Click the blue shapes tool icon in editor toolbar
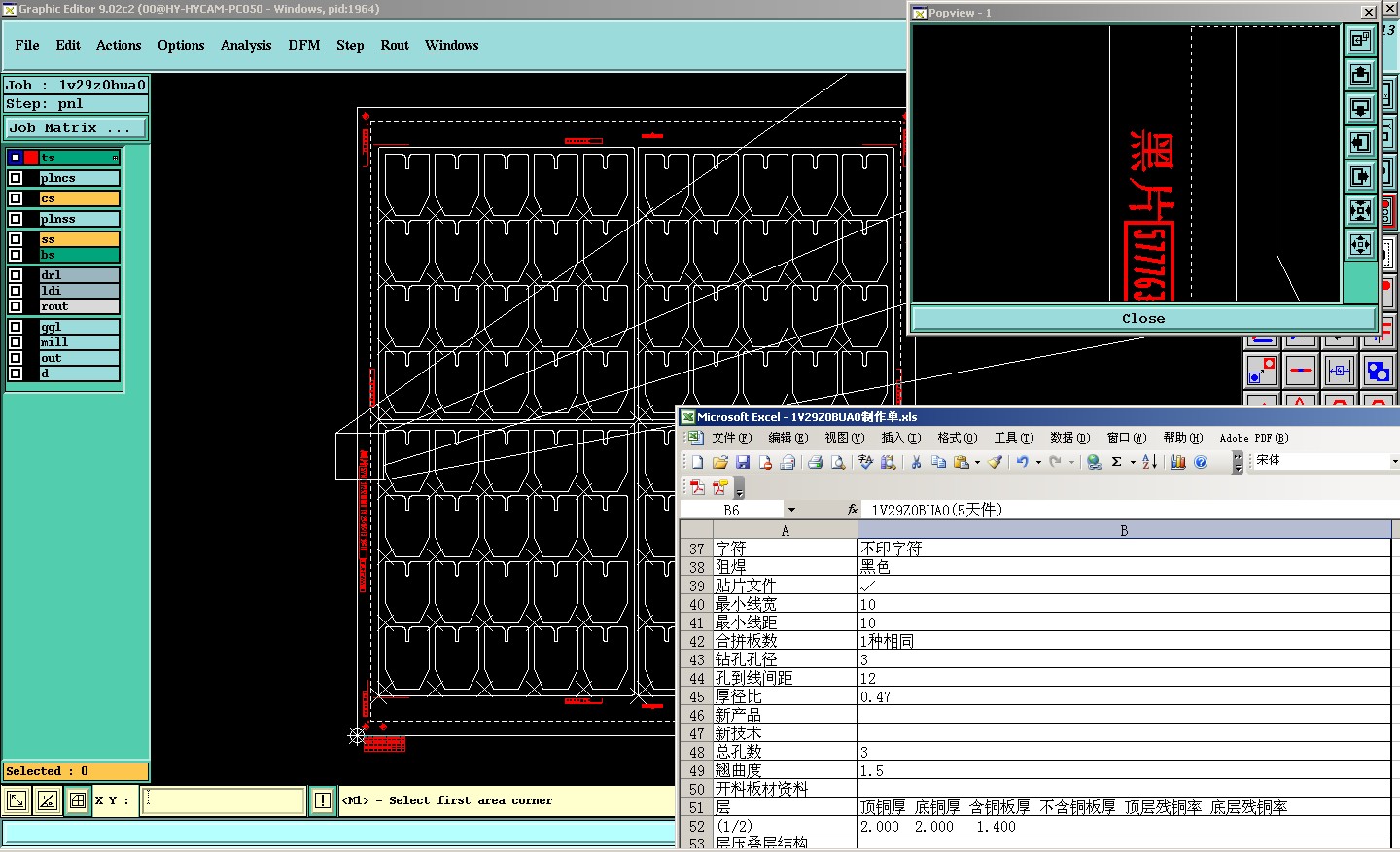 (x=1378, y=371)
